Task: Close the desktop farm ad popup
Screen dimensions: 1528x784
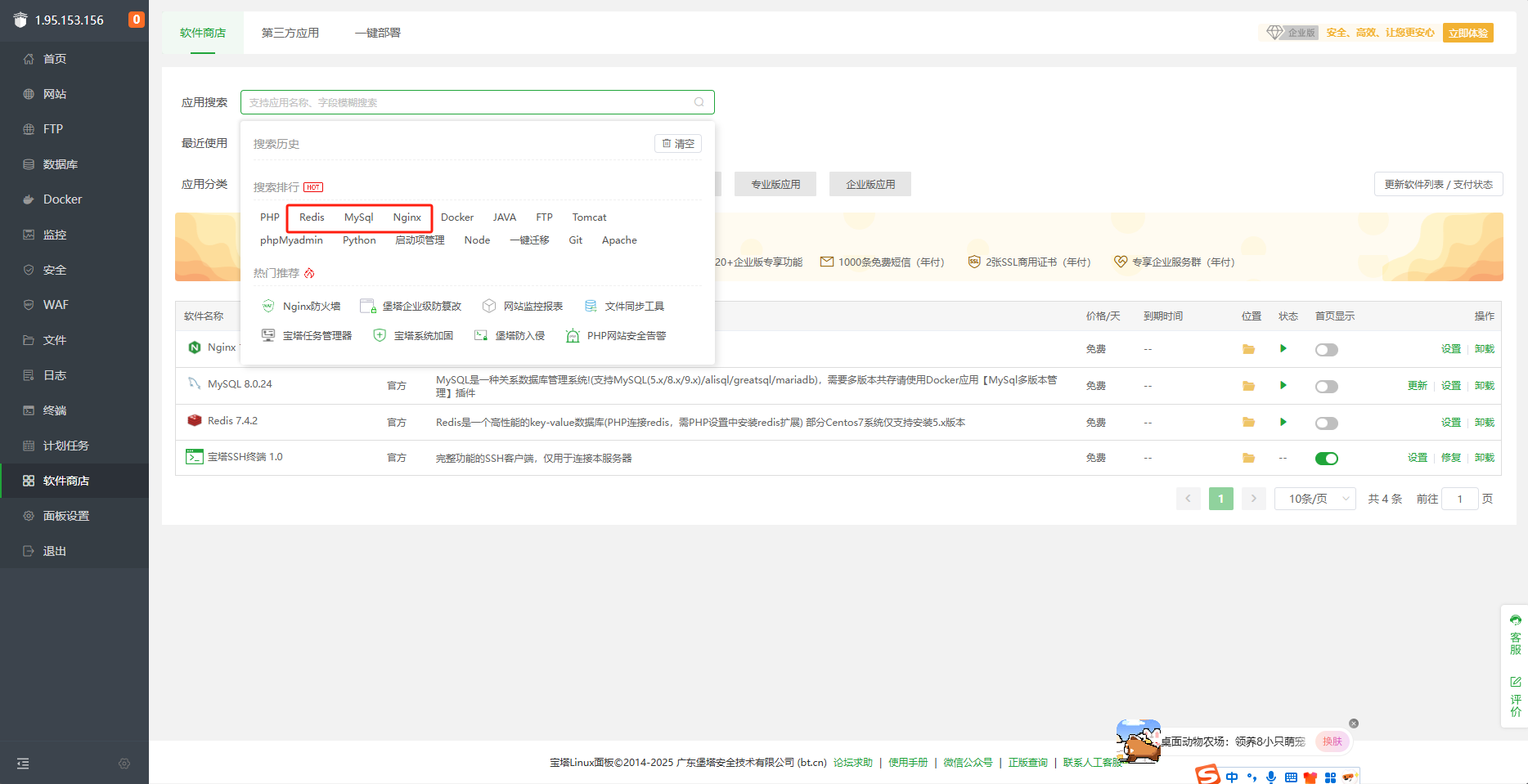Action: (x=1354, y=724)
